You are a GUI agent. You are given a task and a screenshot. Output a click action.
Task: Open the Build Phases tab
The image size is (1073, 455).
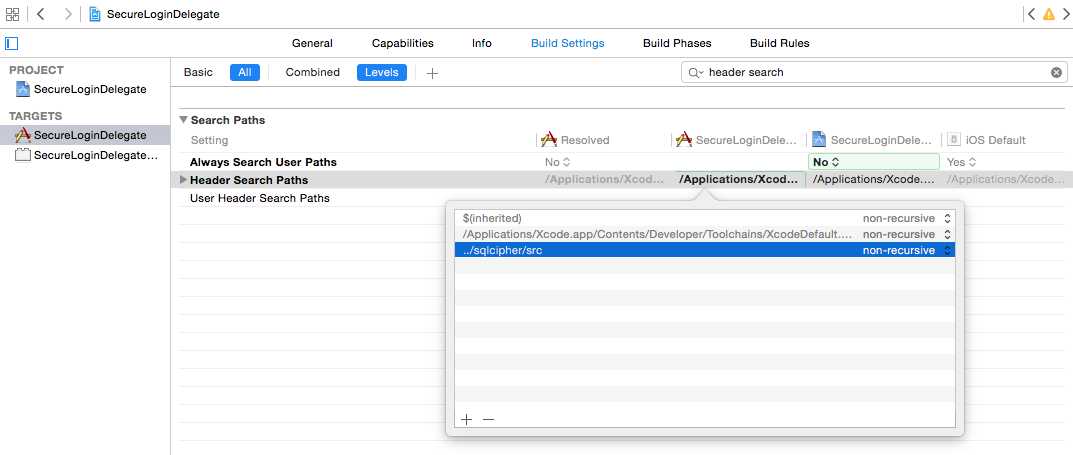677,43
